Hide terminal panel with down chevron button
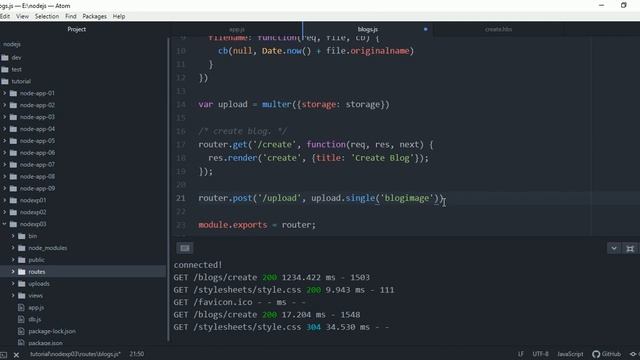Image resolution: width=640 pixels, height=360 pixels. (614, 248)
